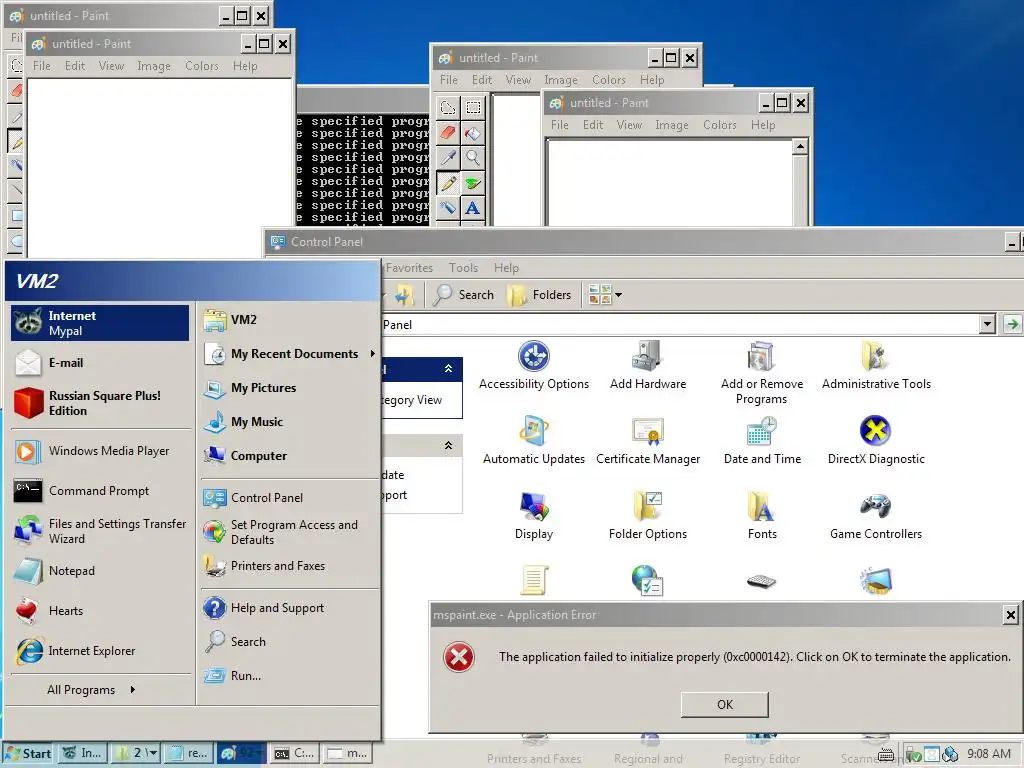Select the Pencil tool in Paint toolbox
Image resolution: width=1024 pixels, height=768 pixels.
[x=448, y=183]
